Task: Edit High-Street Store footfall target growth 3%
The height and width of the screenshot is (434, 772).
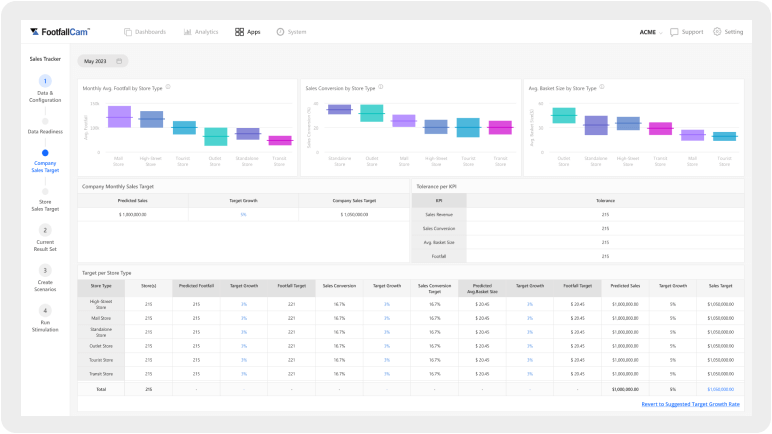Action: click(244, 304)
